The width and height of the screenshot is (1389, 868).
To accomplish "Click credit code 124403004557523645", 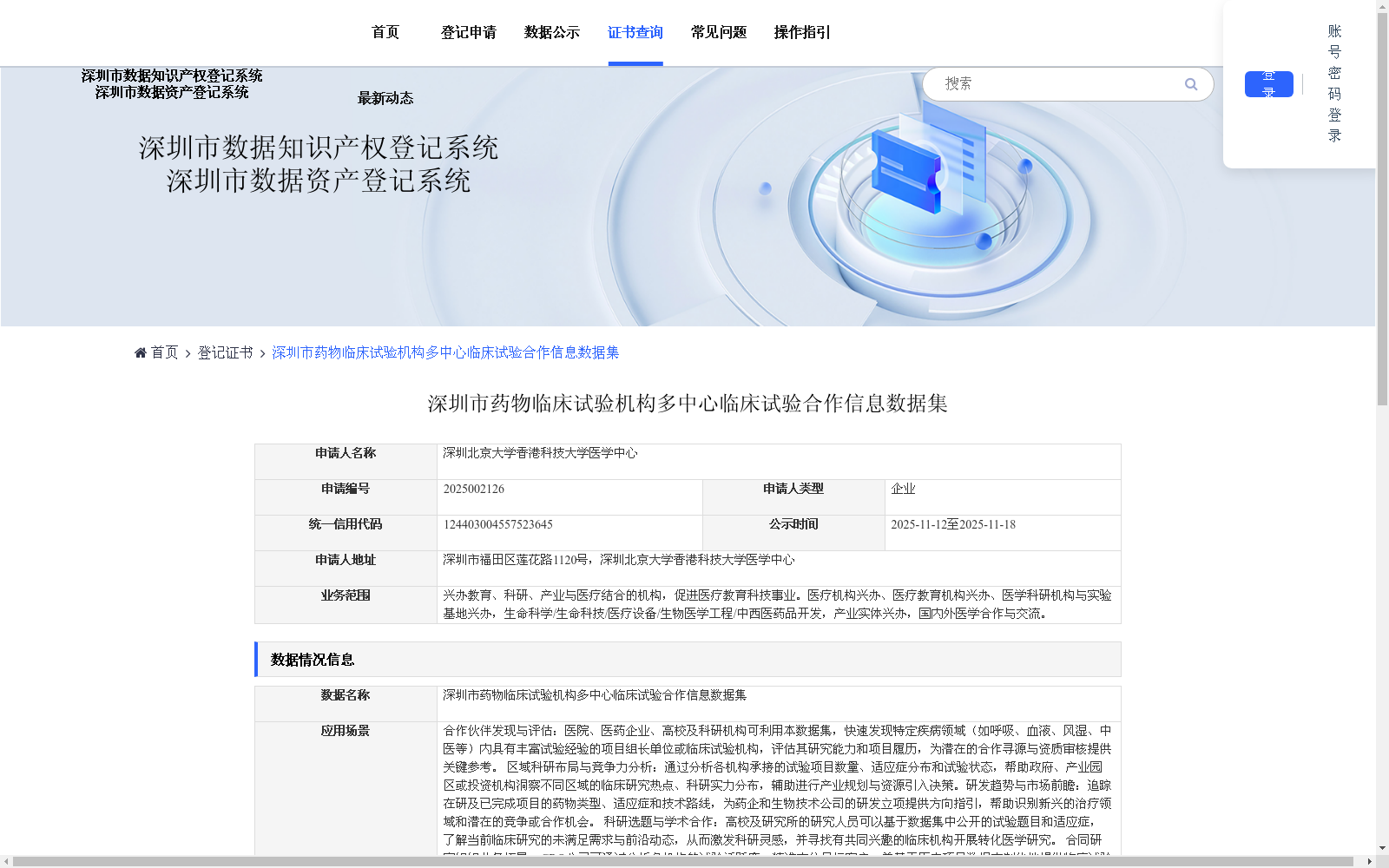I will [498, 524].
